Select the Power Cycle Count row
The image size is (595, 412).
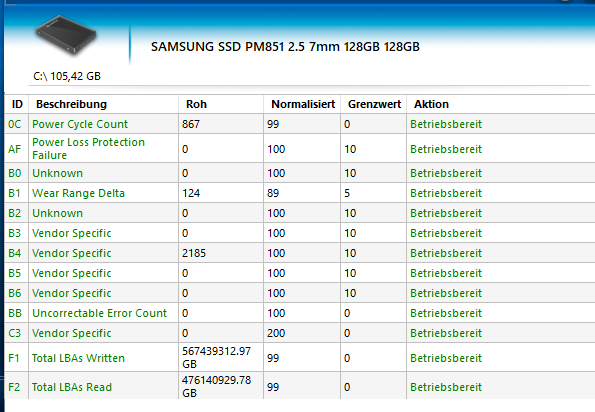(300, 124)
